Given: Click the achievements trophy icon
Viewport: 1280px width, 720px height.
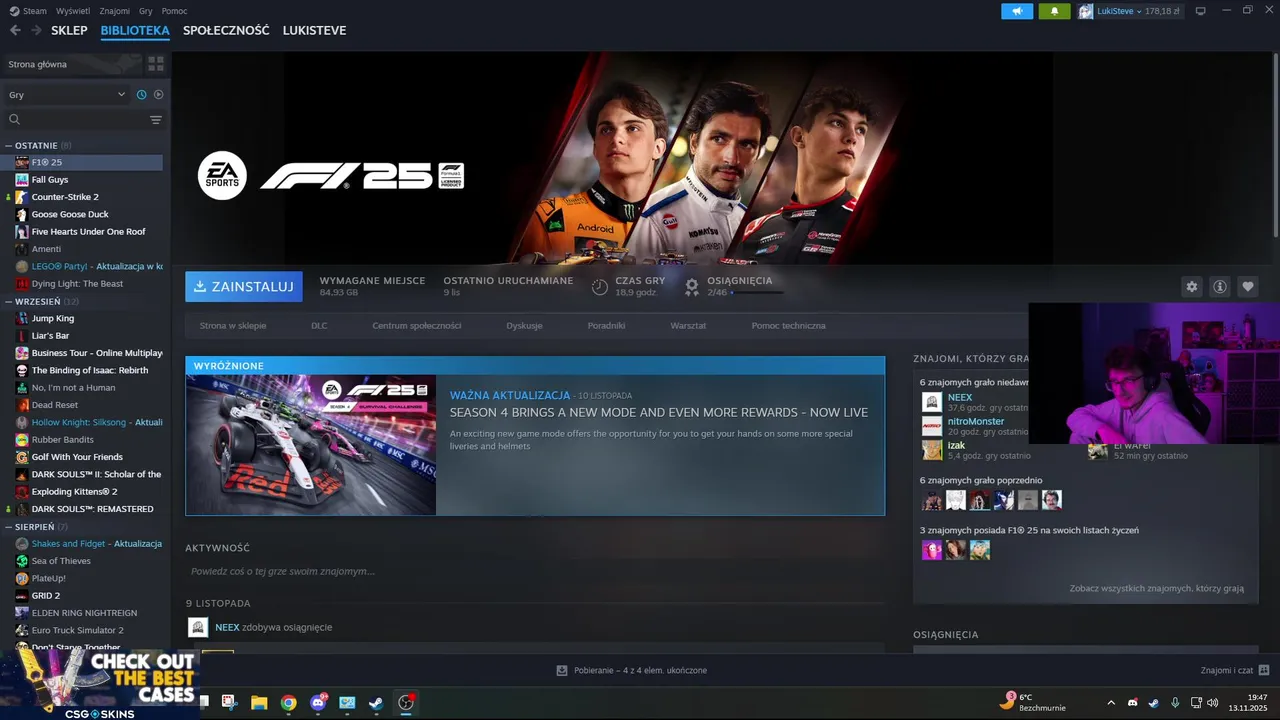Looking at the screenshot, I should pyautogui.click(x=691, y=287).
